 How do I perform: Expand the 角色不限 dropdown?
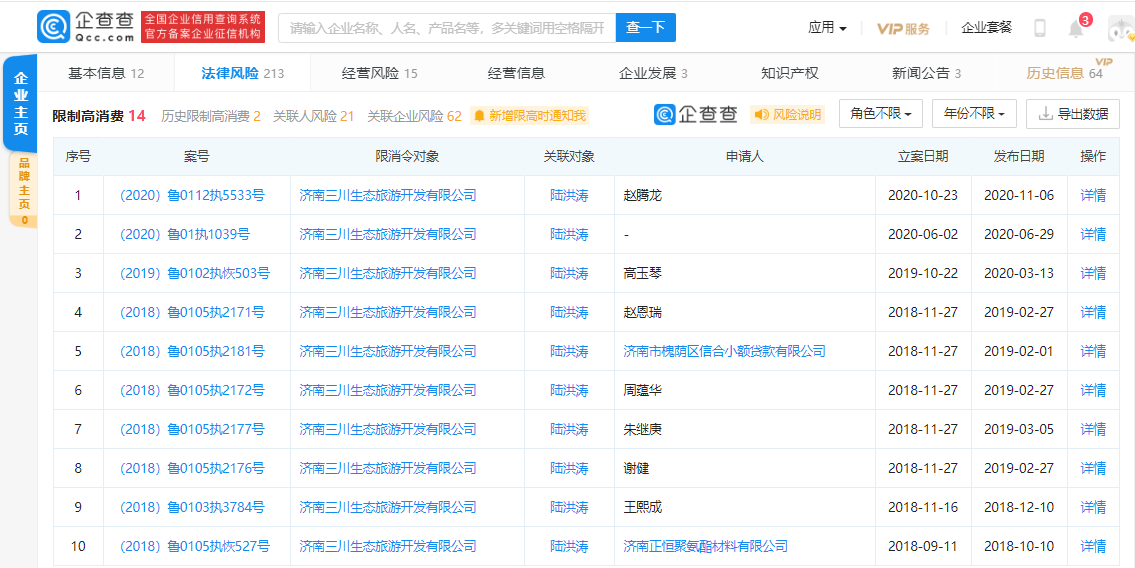click(880, 114)
